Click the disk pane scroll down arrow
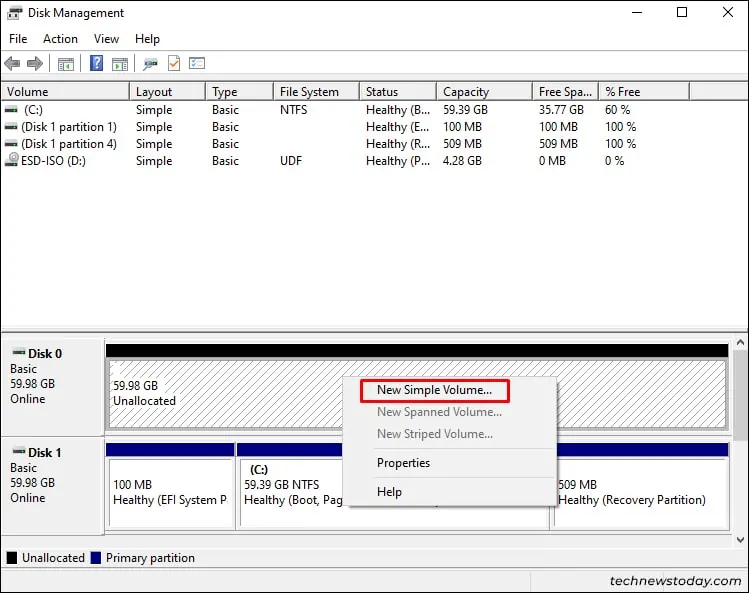The width and height of the screenshot is (749, 593). (740, 540)
